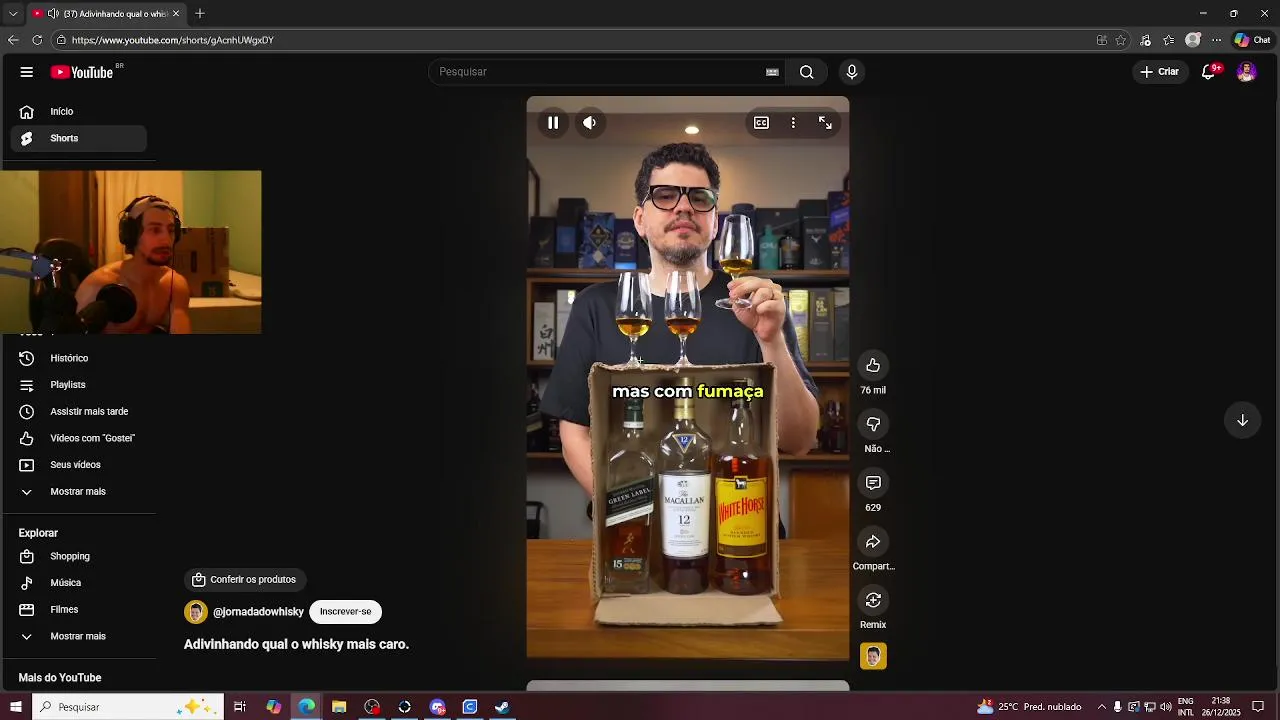Share this Short via Compartilhar
1280x720 pixels.
click(x=873, y=541)
